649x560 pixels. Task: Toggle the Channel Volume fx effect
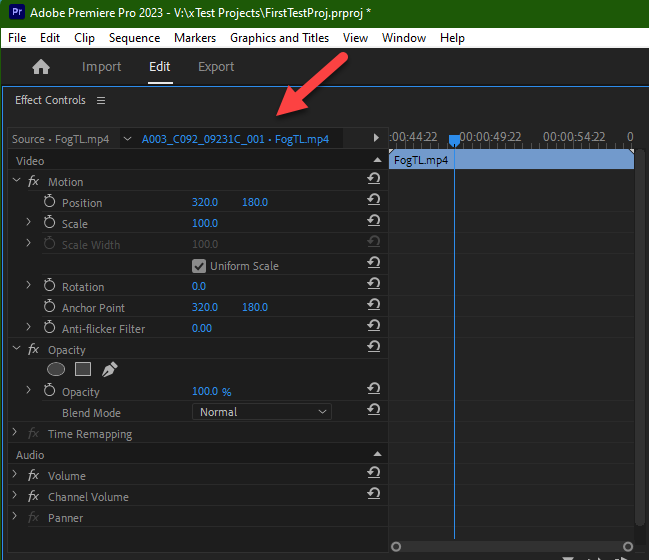pos(33,496)
